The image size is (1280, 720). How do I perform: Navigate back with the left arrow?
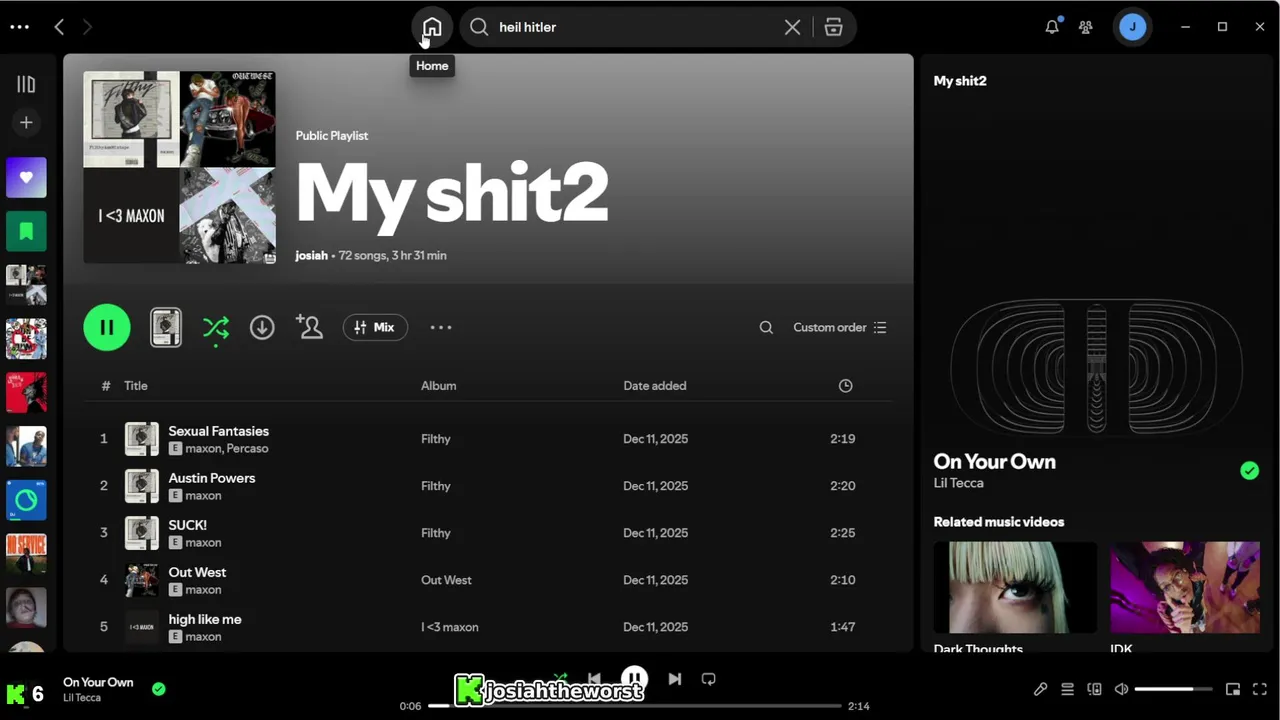click(x=59, y=27)
